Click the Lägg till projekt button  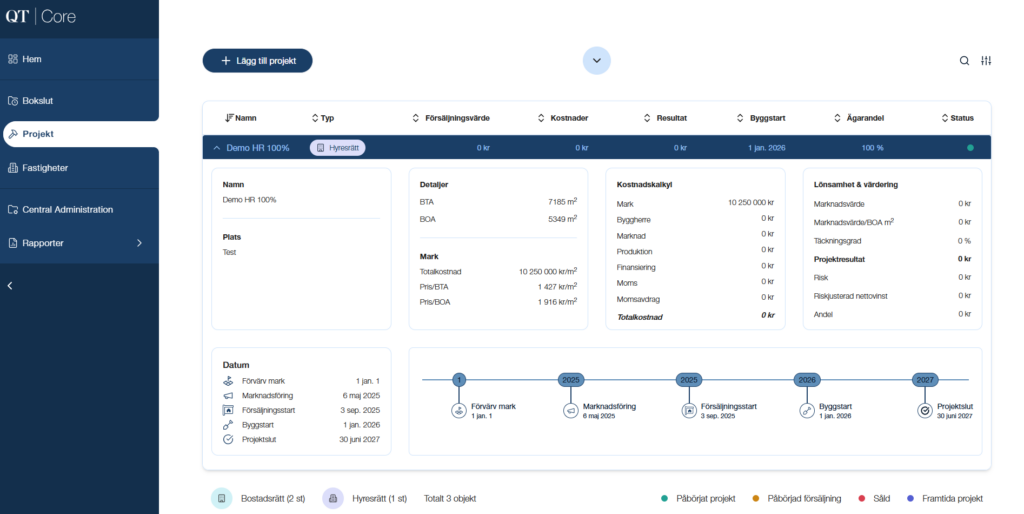tap(258, 61)
